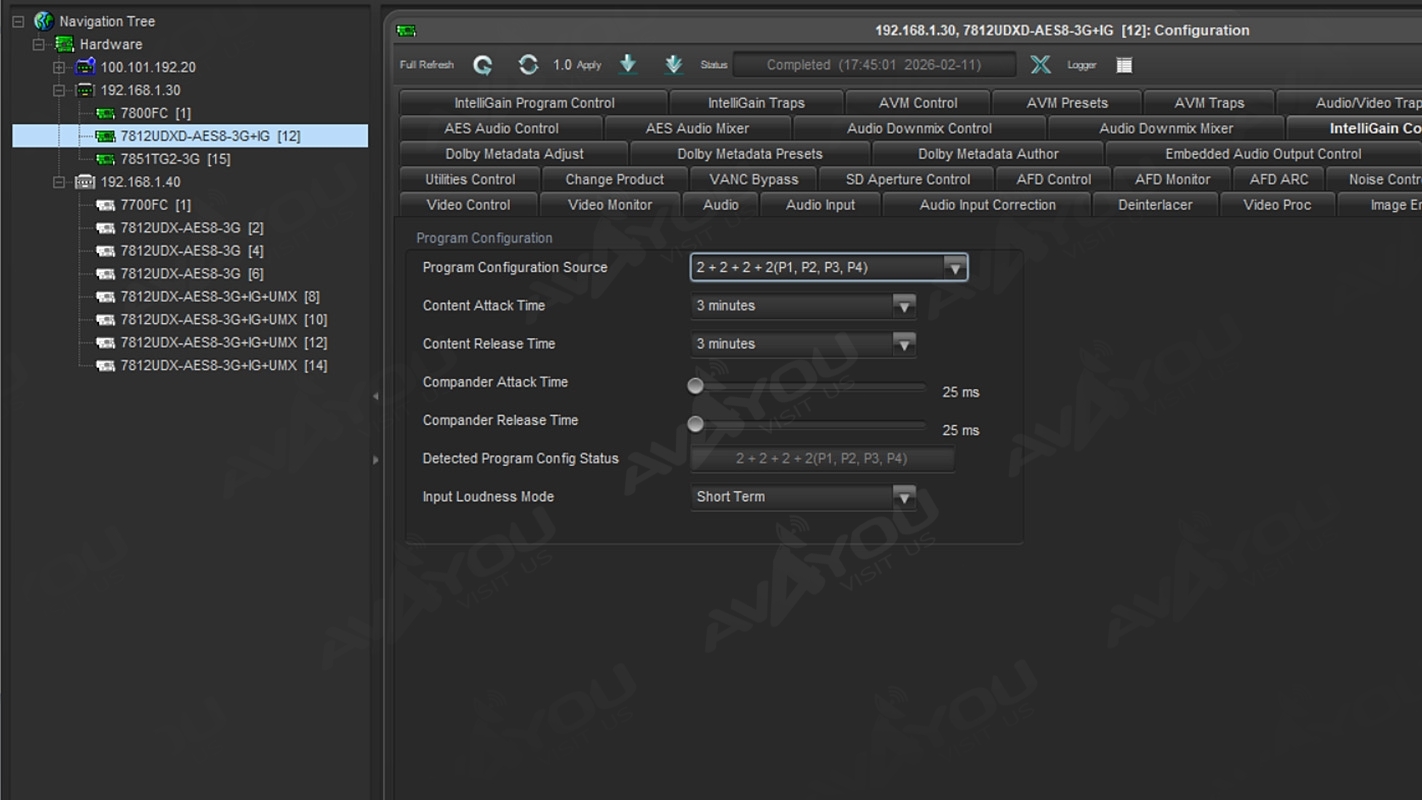
Task: Open the Content Attack Time dropdown
Action: tap(903, 306)
